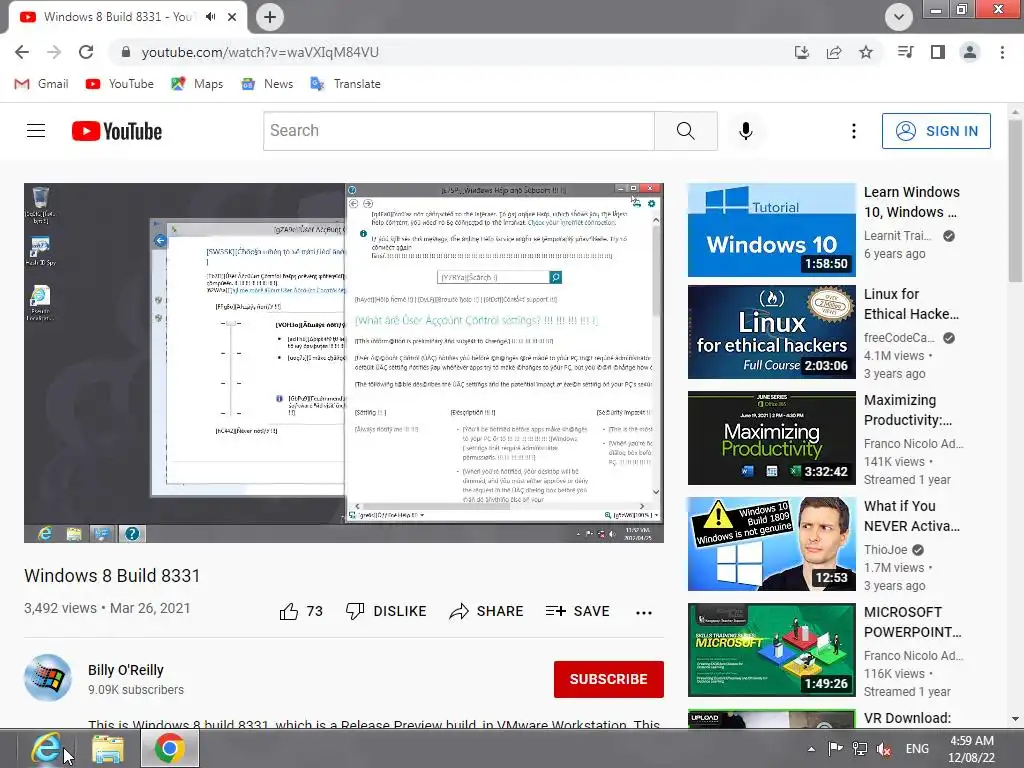1024x768 pixels.
Task: Click the magnifier search button
Action: click(686, 131)
